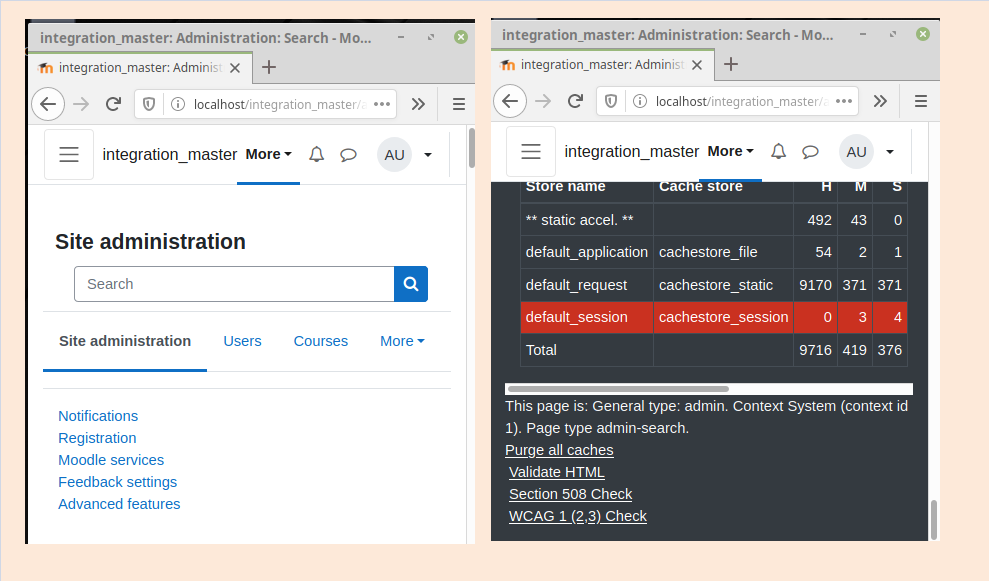This screenshot has width=989, height=581.
Task: Show more tools chevrons in right window
Action: point(880,101)
